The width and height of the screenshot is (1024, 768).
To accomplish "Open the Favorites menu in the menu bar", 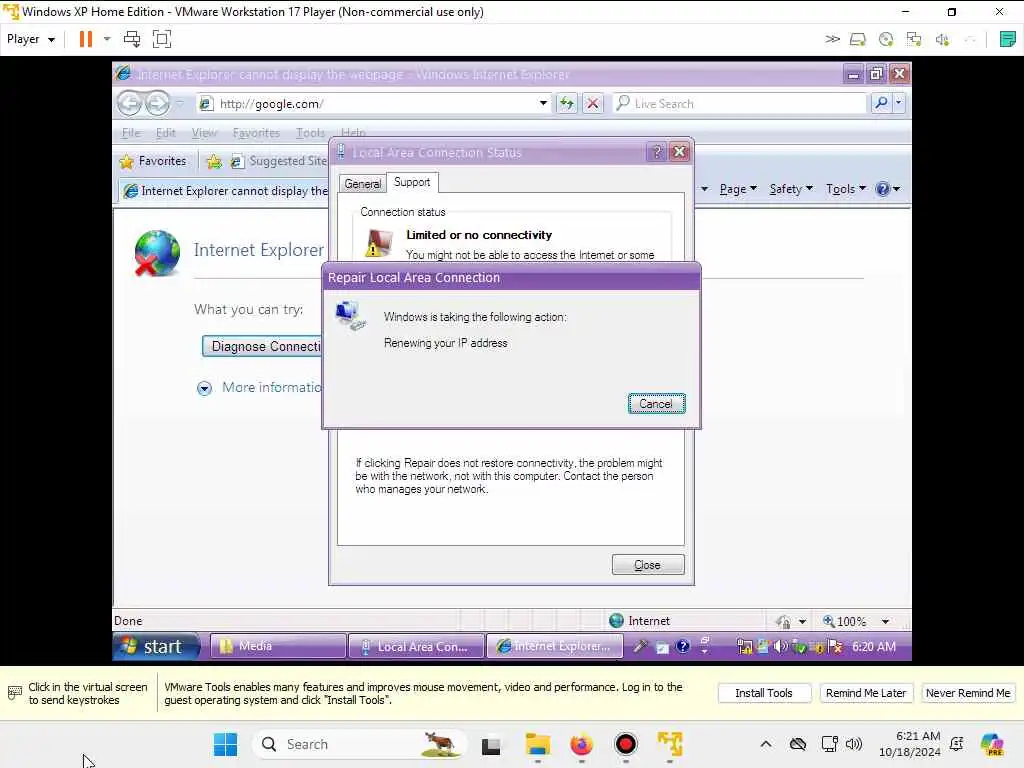I will tap(256, 133).
